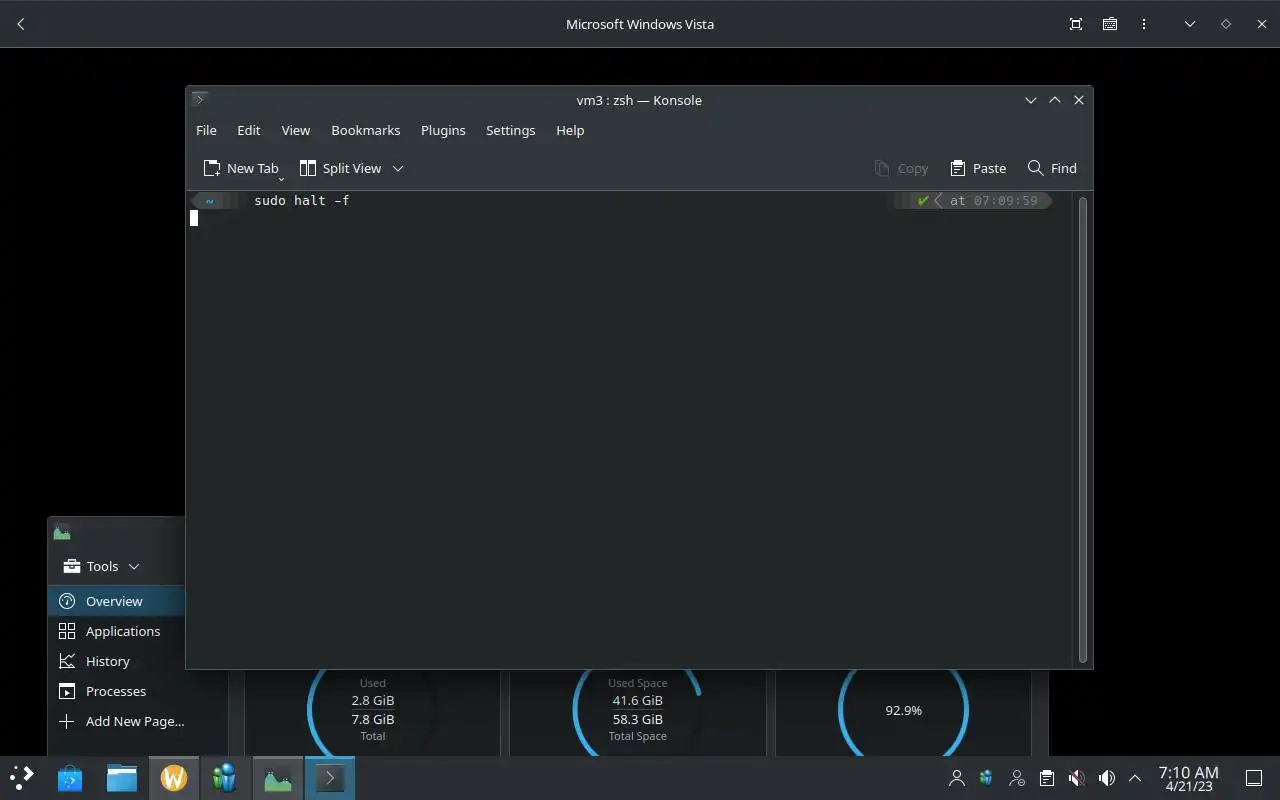This screenshot has height=800, width=1280.
Task: Click the blue figures app icon in taskbar
Action: pos(225,777)
